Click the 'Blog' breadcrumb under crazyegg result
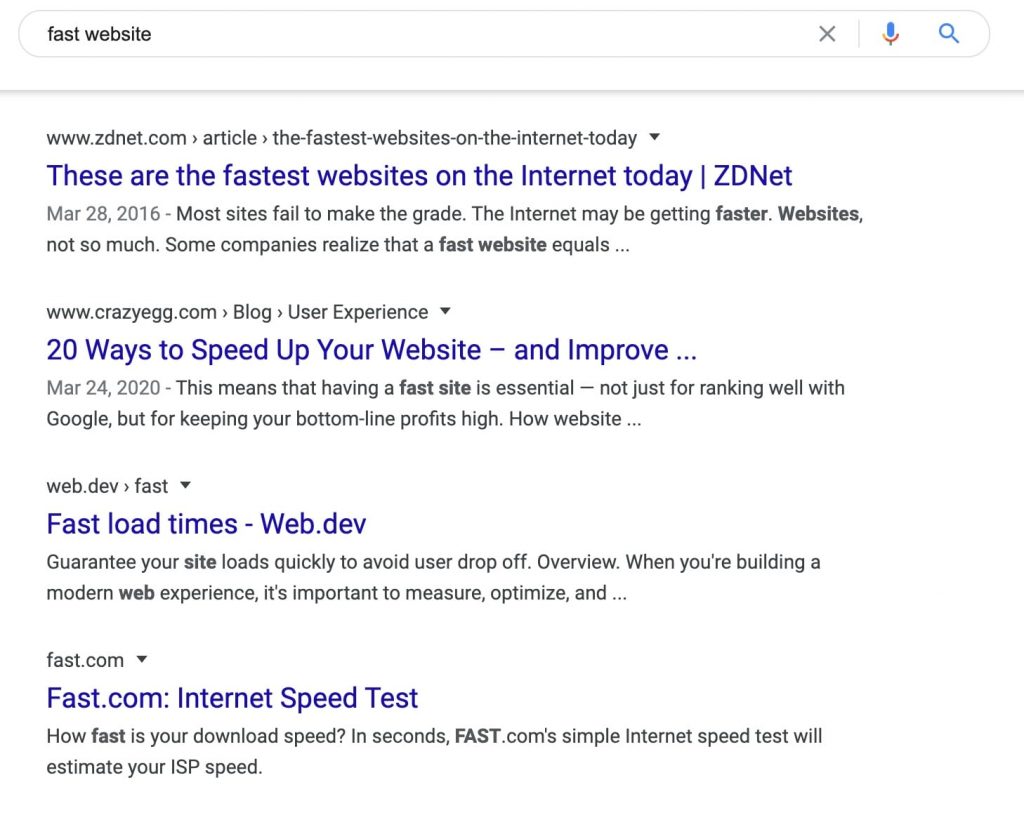 pos(253,312)
